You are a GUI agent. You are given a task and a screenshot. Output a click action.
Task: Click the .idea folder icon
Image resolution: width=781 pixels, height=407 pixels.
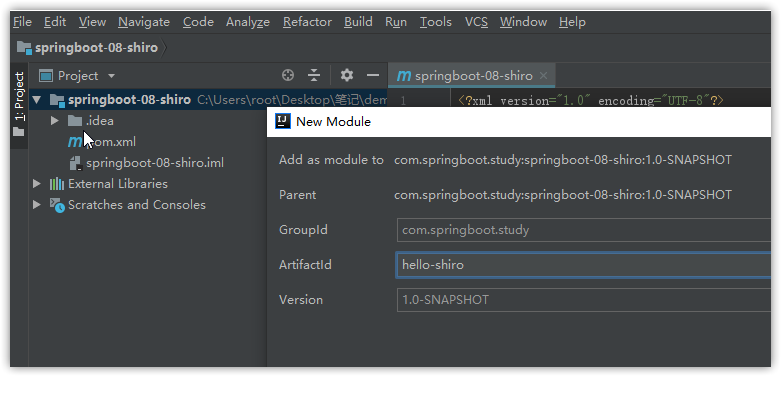(x=75, y=121)
